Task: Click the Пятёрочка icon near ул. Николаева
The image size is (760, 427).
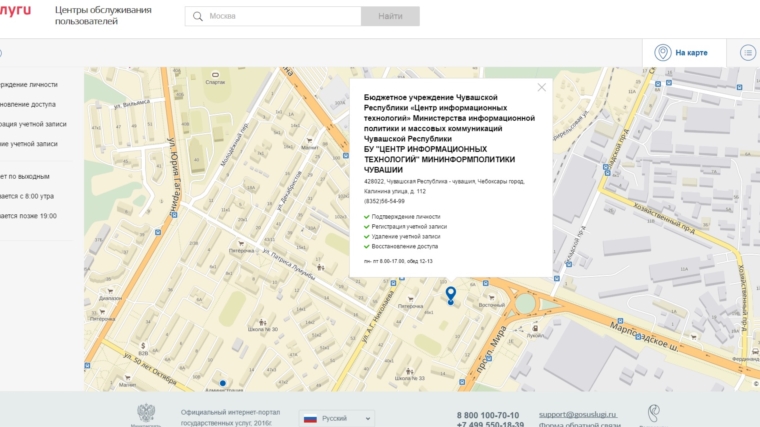Action: click(411, 299)
